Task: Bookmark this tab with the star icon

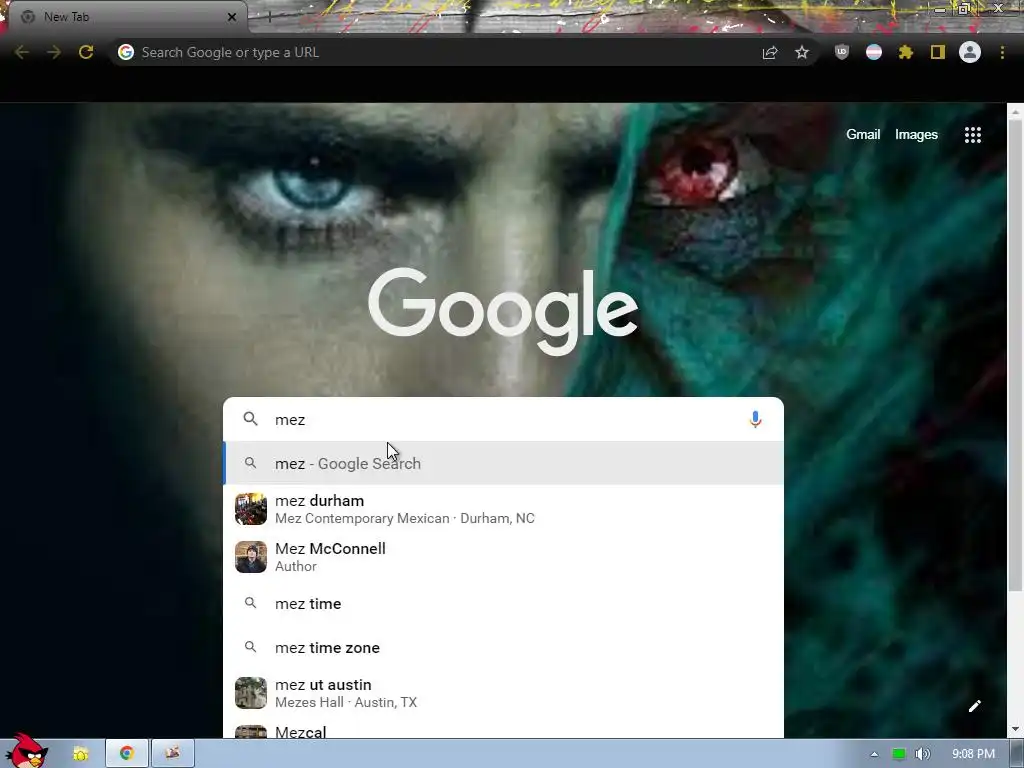Action: [x=802, y=52]
